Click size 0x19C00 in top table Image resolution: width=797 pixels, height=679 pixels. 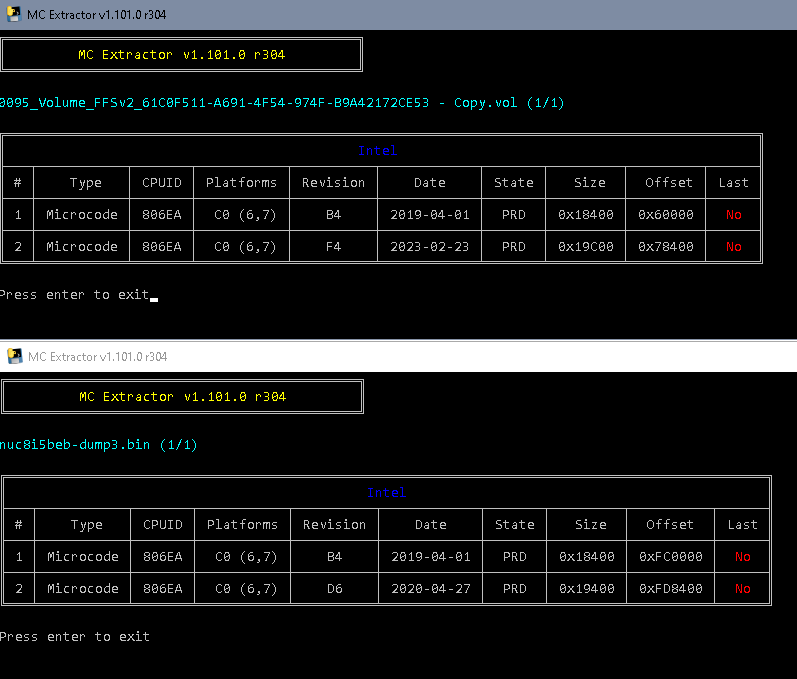click(586, 246)
